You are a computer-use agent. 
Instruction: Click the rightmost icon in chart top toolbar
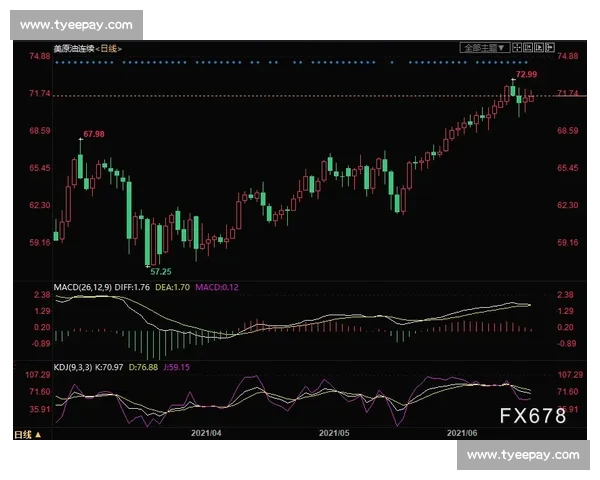(x=549, y=47)
